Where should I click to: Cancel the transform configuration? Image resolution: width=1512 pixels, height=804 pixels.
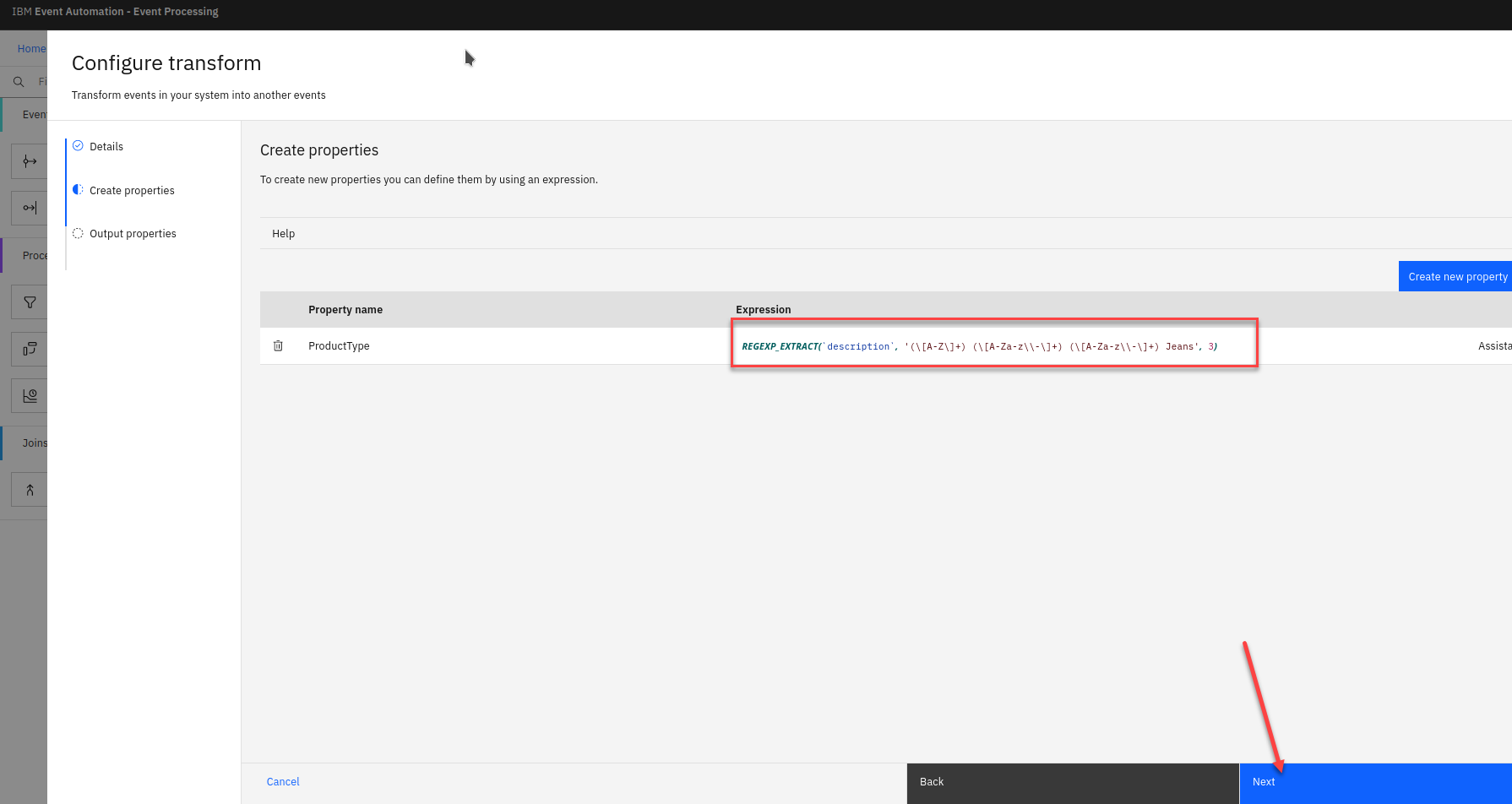click(283, 782)
